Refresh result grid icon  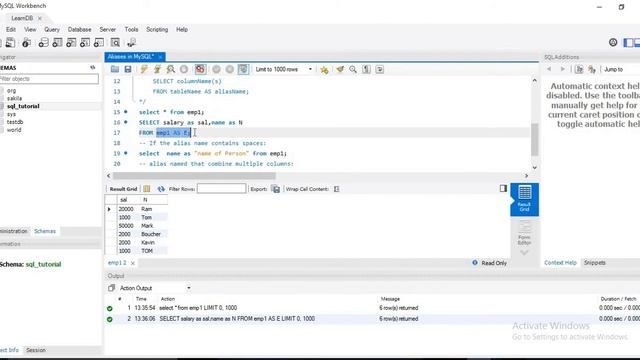coord(161,189)
